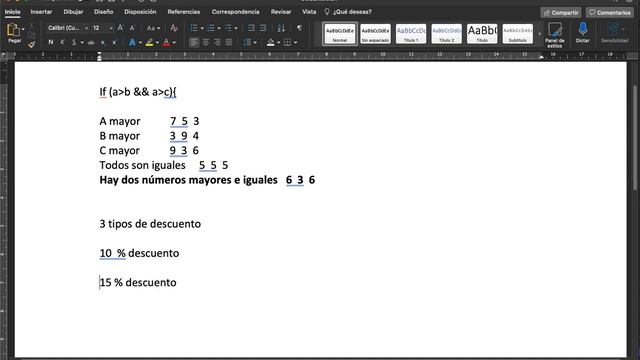Open the font size 12 dropdown
The height and width of the screenshot is (360, 640).
(x=111, y=28)
